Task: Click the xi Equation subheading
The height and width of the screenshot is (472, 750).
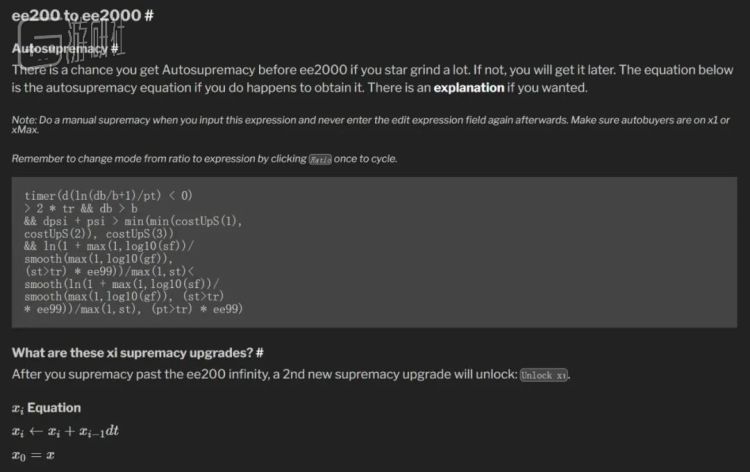Action: coord(46,408)
